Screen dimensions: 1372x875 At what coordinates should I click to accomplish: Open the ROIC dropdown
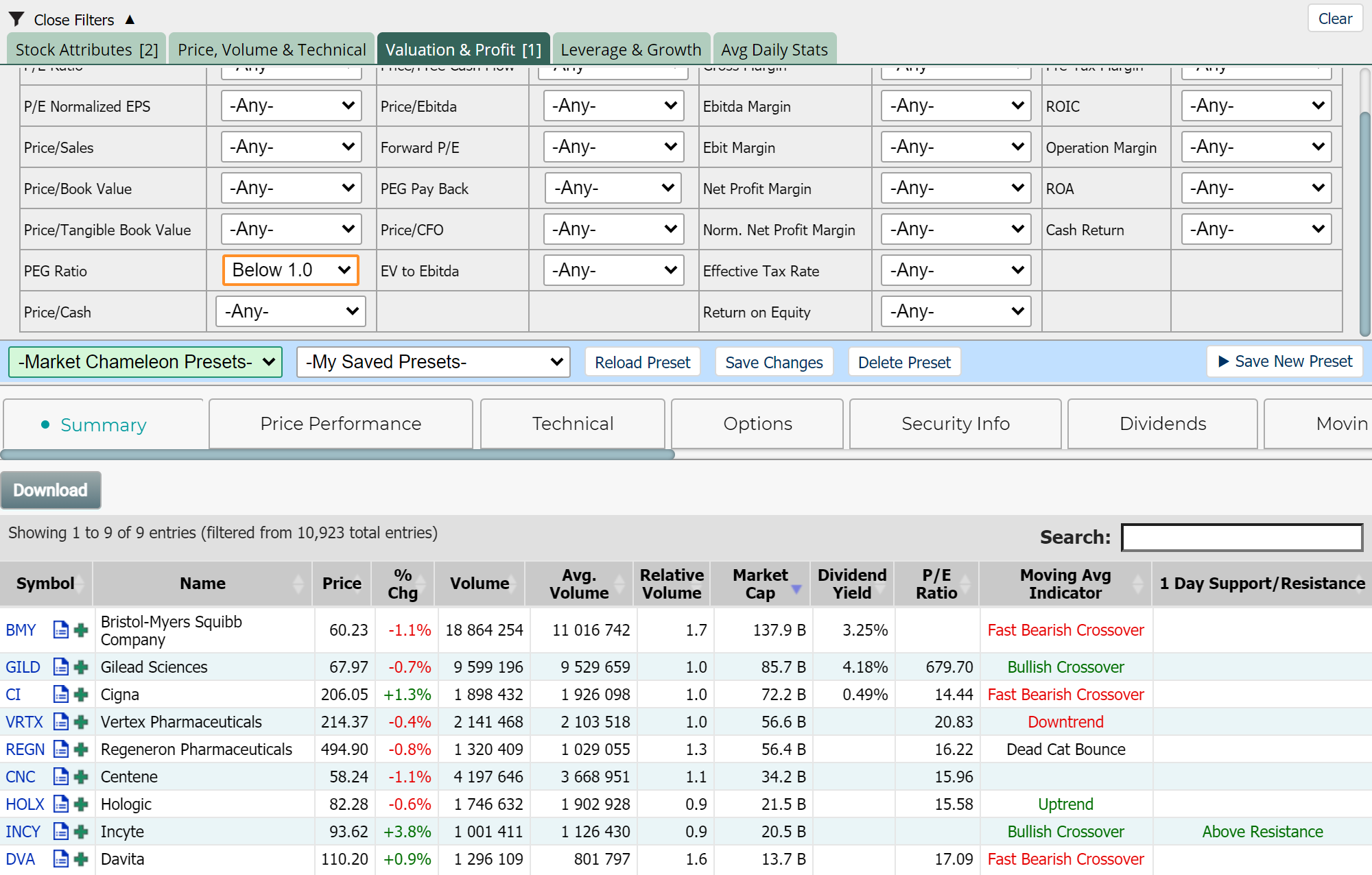pyautogui.click(x=1256, y=106)
